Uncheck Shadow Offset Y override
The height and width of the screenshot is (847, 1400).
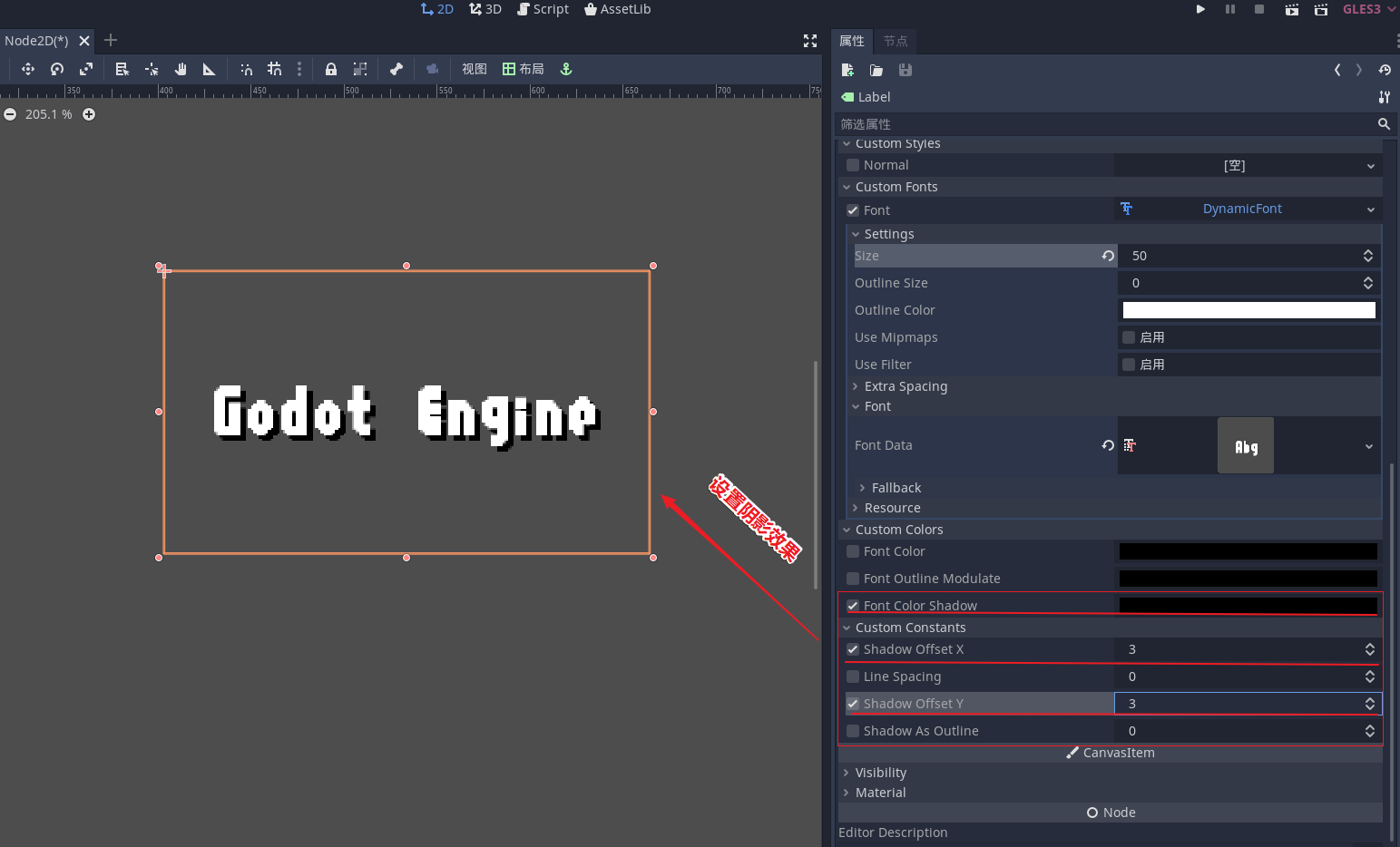click(x=853, y=704)
